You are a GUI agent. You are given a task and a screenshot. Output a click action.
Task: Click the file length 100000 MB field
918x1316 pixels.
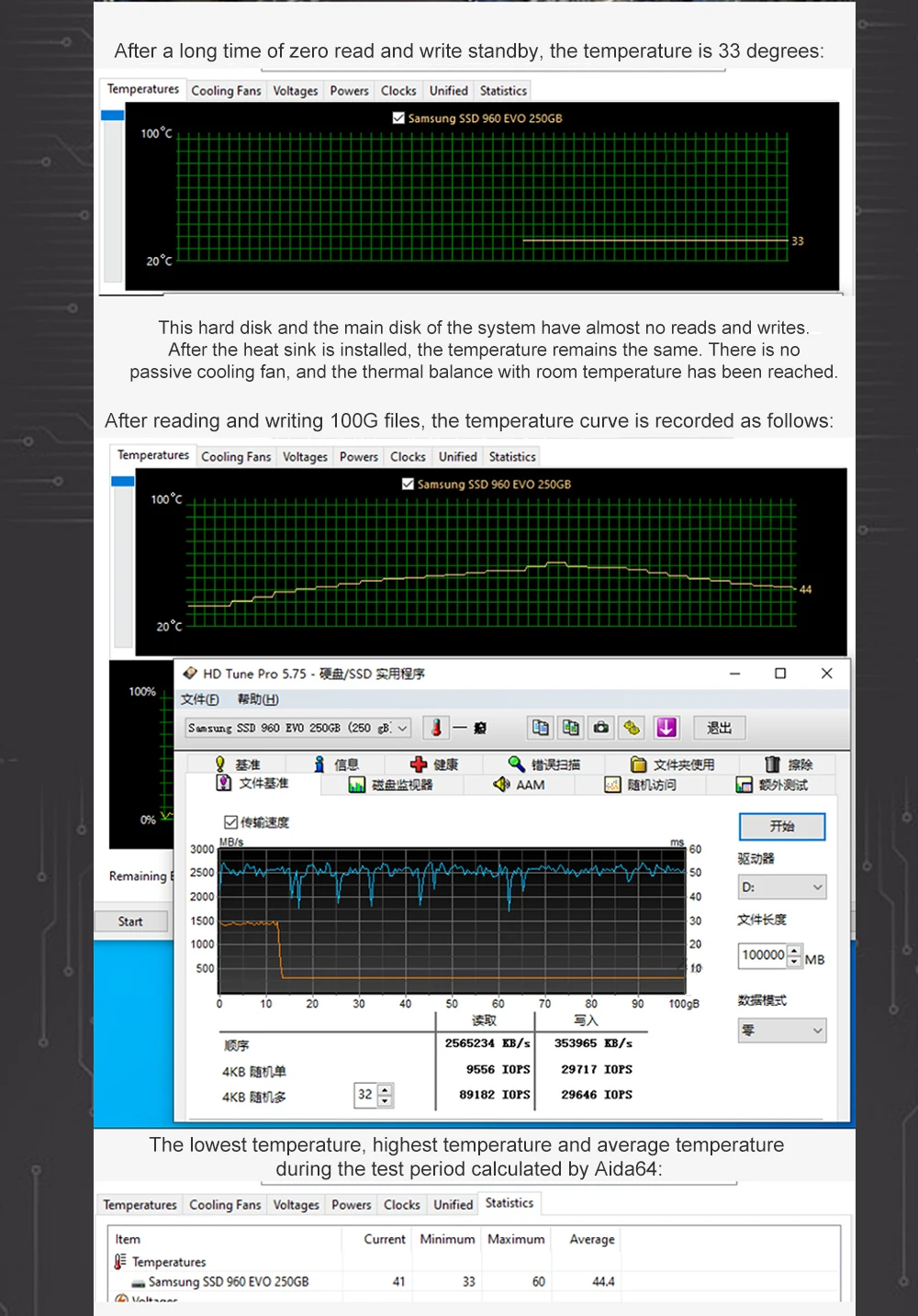tap(763, 955)
